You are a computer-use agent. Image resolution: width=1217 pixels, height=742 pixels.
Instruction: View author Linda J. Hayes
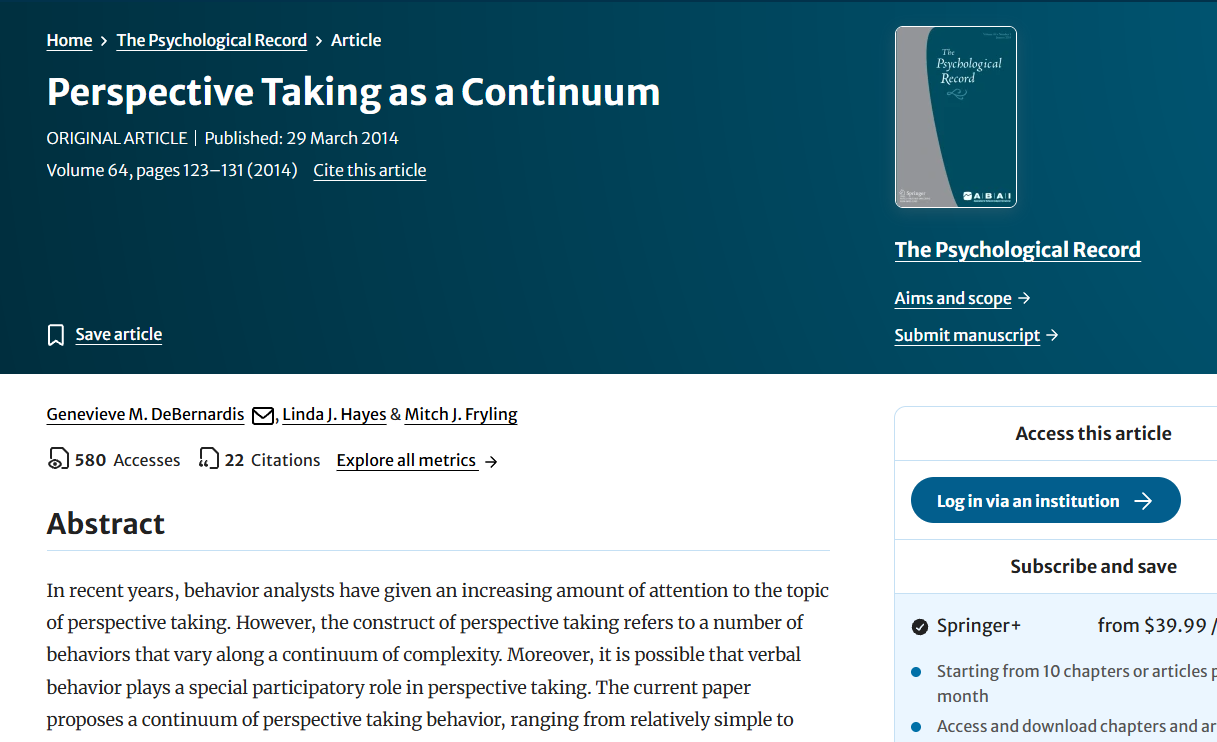334,414
